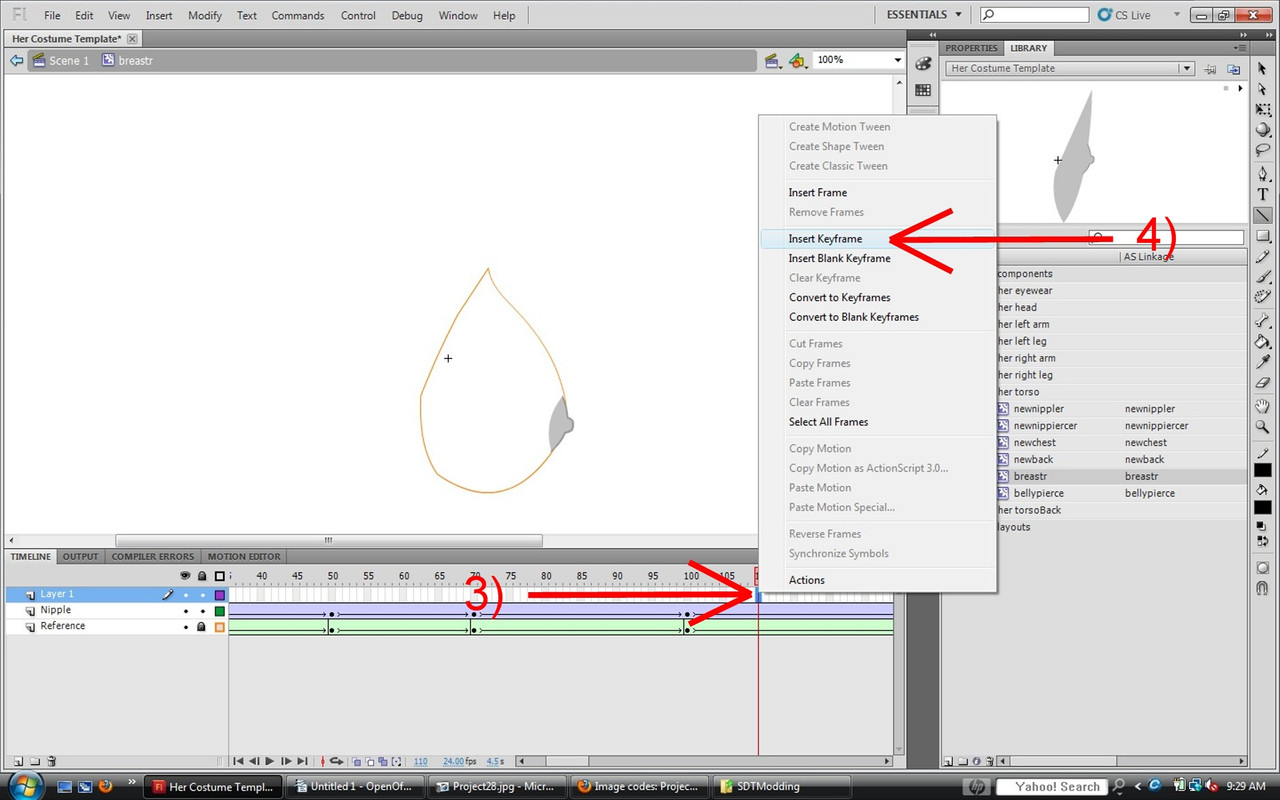Image resolution: width=1280 pixels, height=800 pixels.
Task: Toggle lock on the Reference layer
Action: click(202, 627)
